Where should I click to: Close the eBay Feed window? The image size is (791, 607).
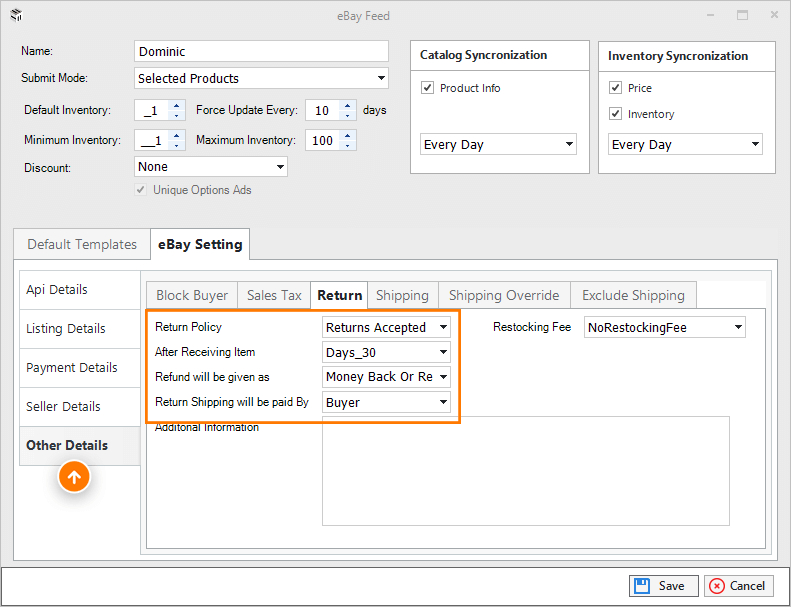coord(774,16)
